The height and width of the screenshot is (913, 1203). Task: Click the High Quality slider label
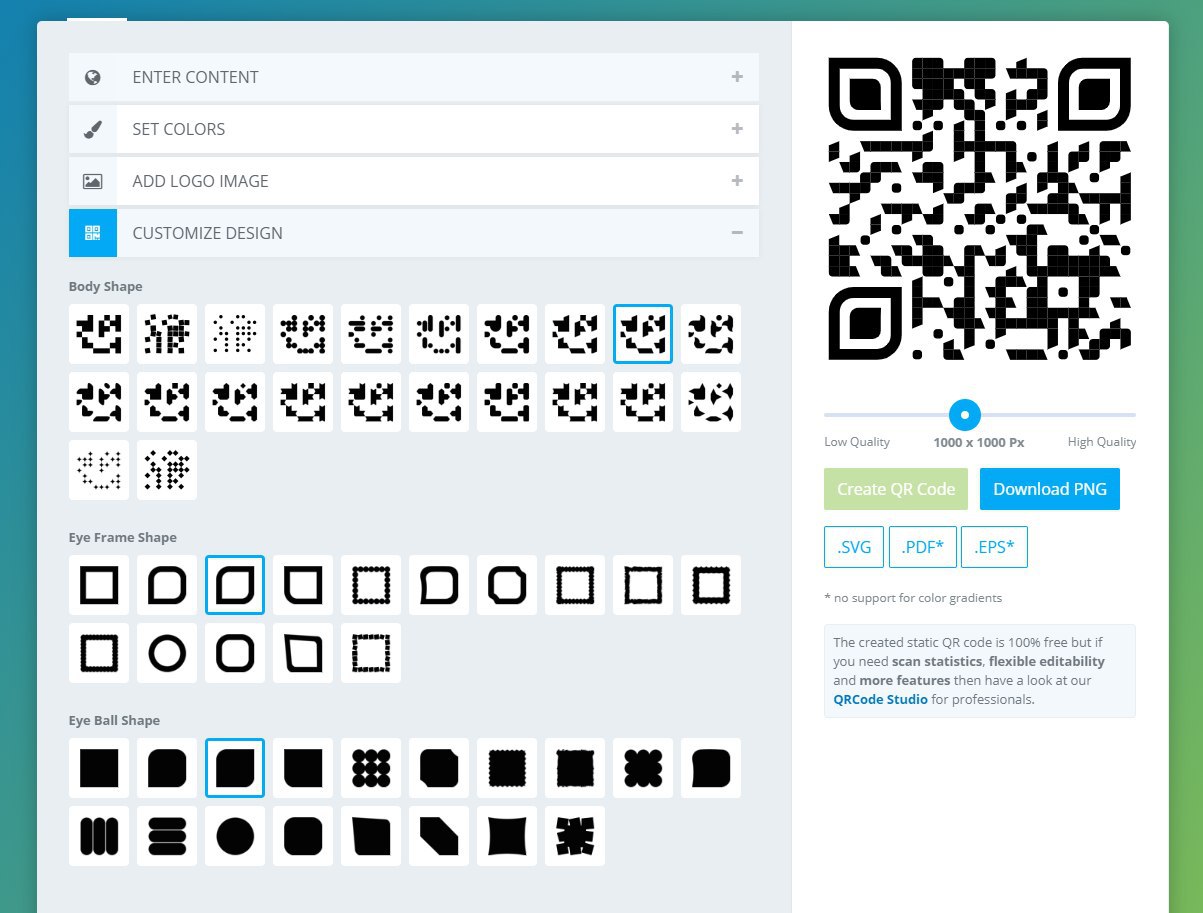tap(1102, 442)
